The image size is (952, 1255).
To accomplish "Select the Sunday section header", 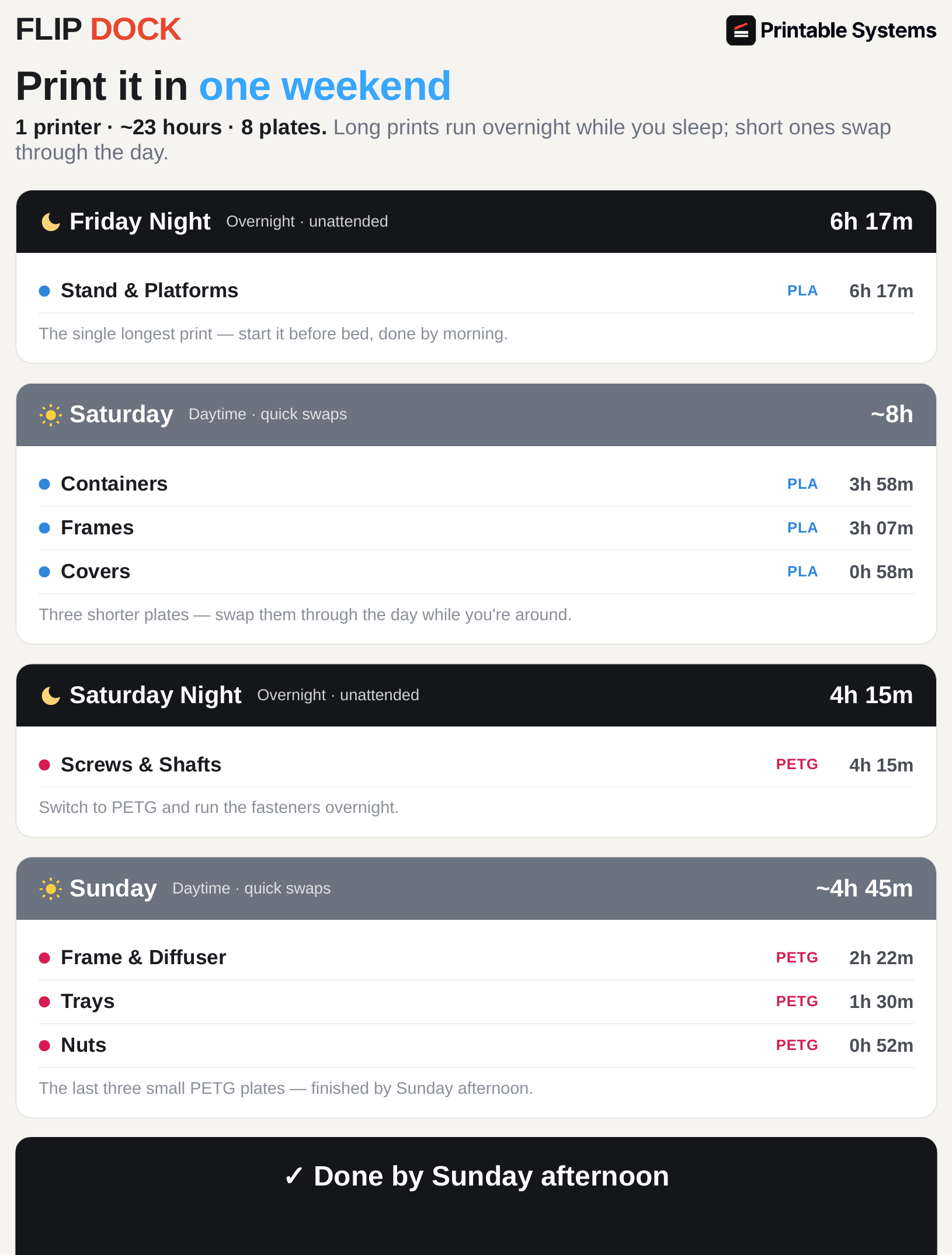I will (x=476, y=889).
